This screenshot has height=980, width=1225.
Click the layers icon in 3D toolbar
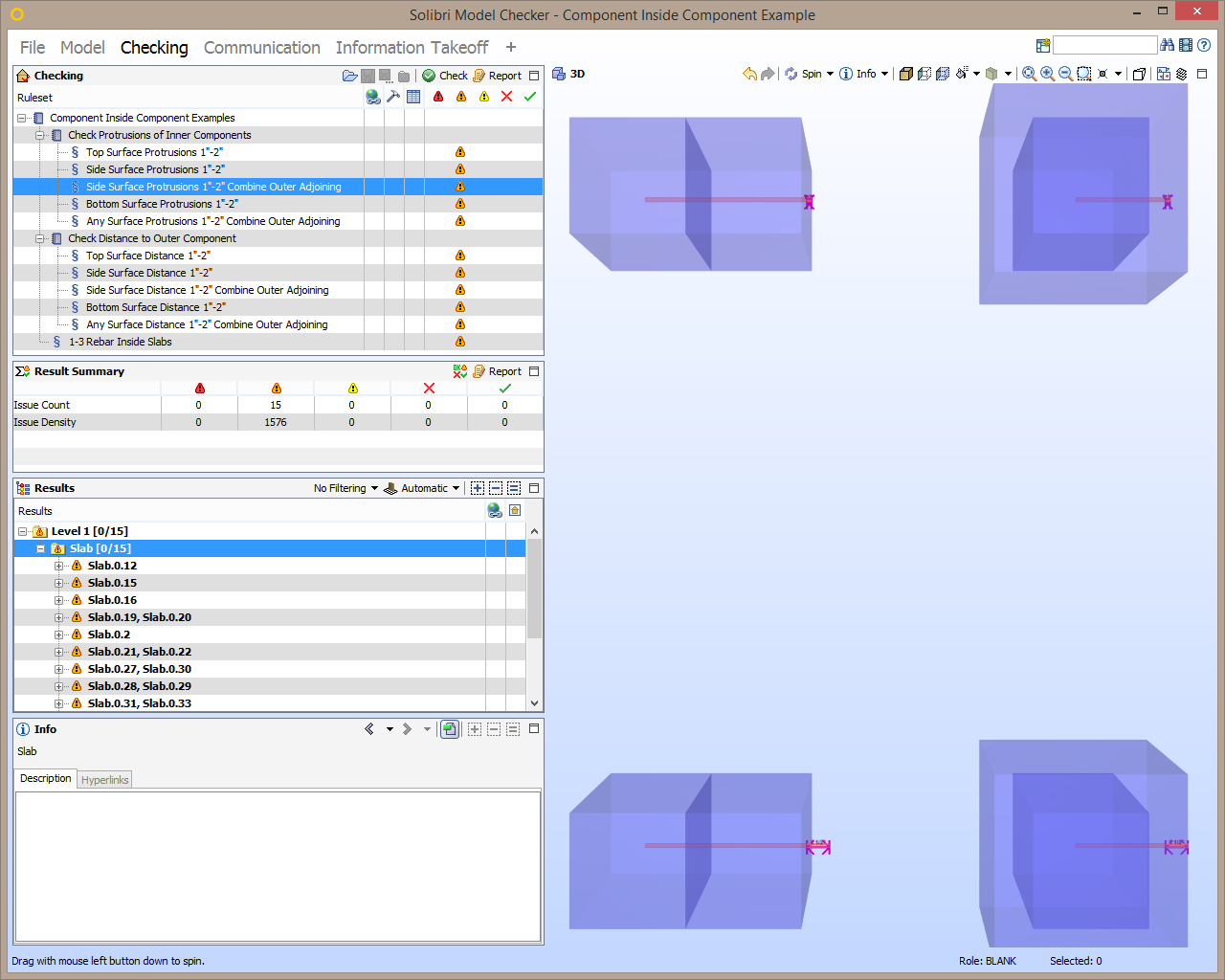pos(1182,74)
